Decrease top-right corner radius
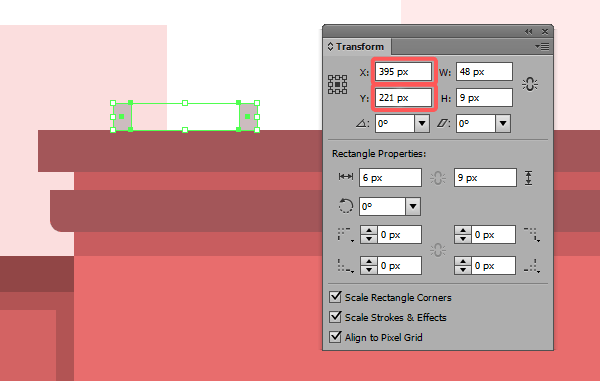The height and width of the screenshot is (381, 600). [x=463, y=239]
